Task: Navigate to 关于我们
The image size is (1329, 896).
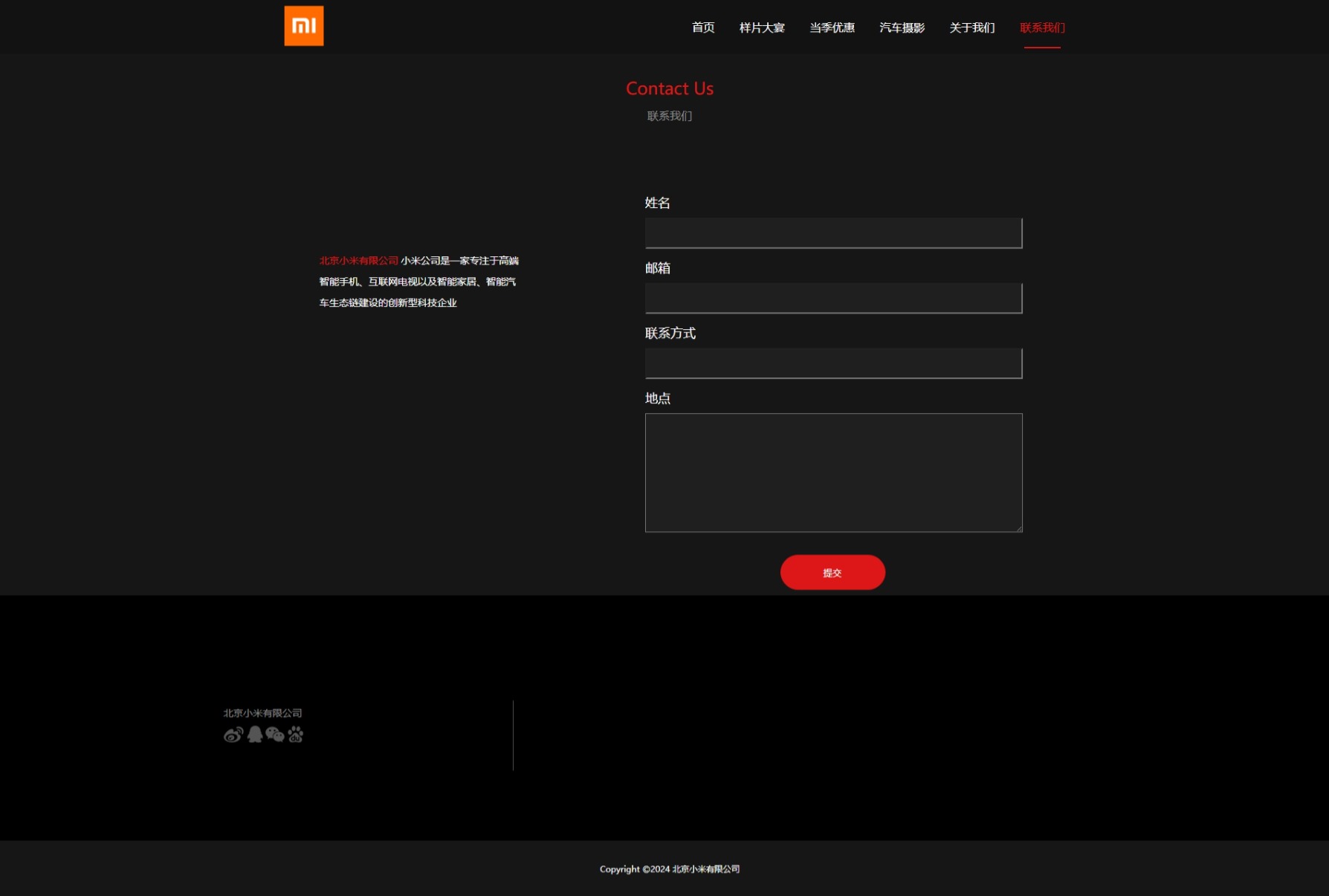Action: click(971, 27)
